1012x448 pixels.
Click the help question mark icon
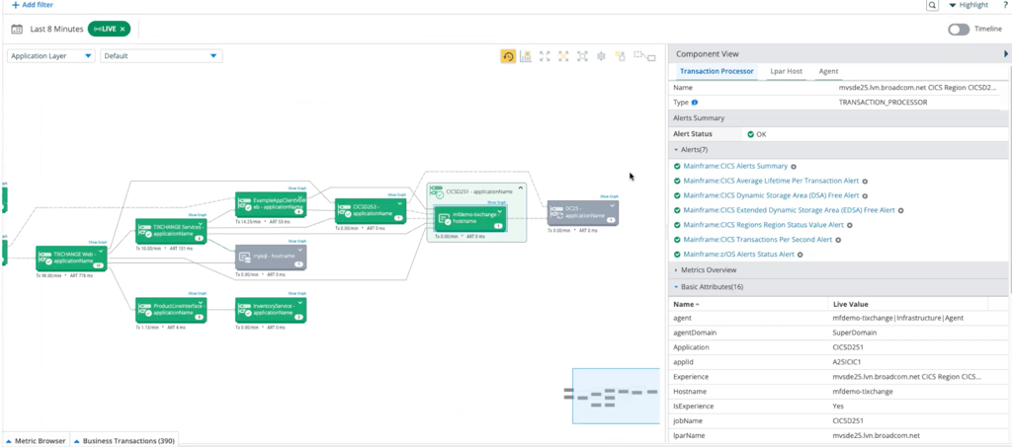pyautogui.click(x=1005, y=6)
